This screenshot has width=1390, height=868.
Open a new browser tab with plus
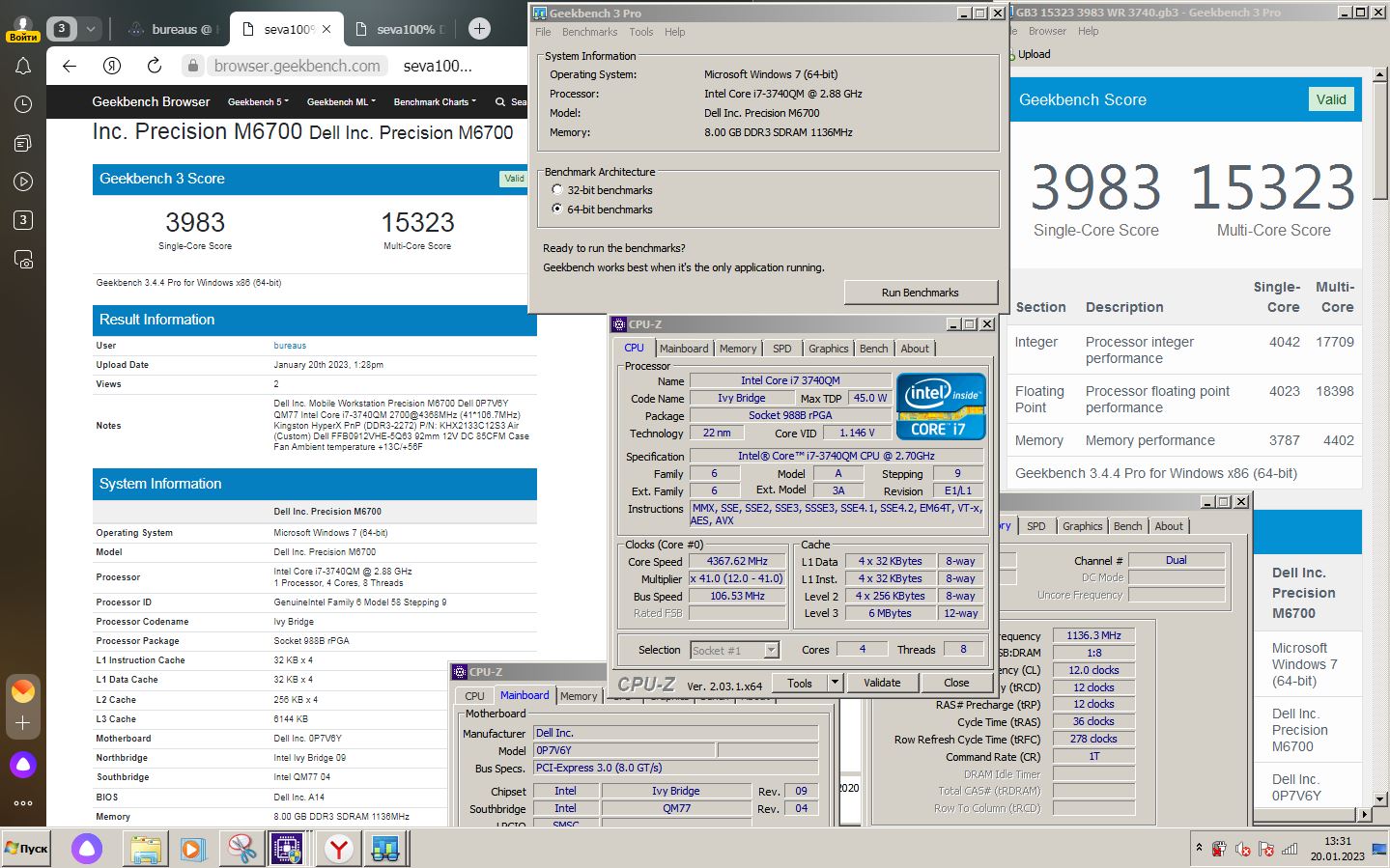[x=479, y=29]
